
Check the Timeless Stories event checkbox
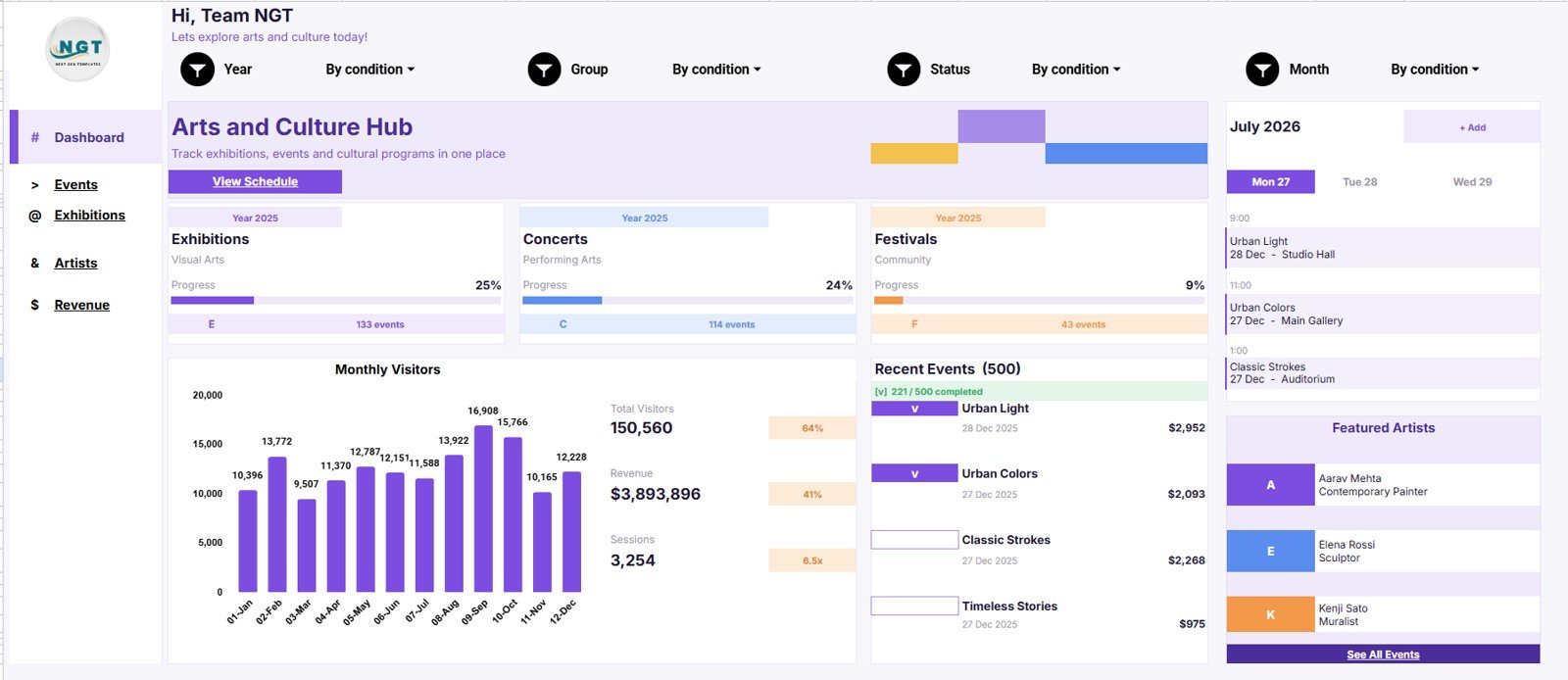(x=914, y=606)
